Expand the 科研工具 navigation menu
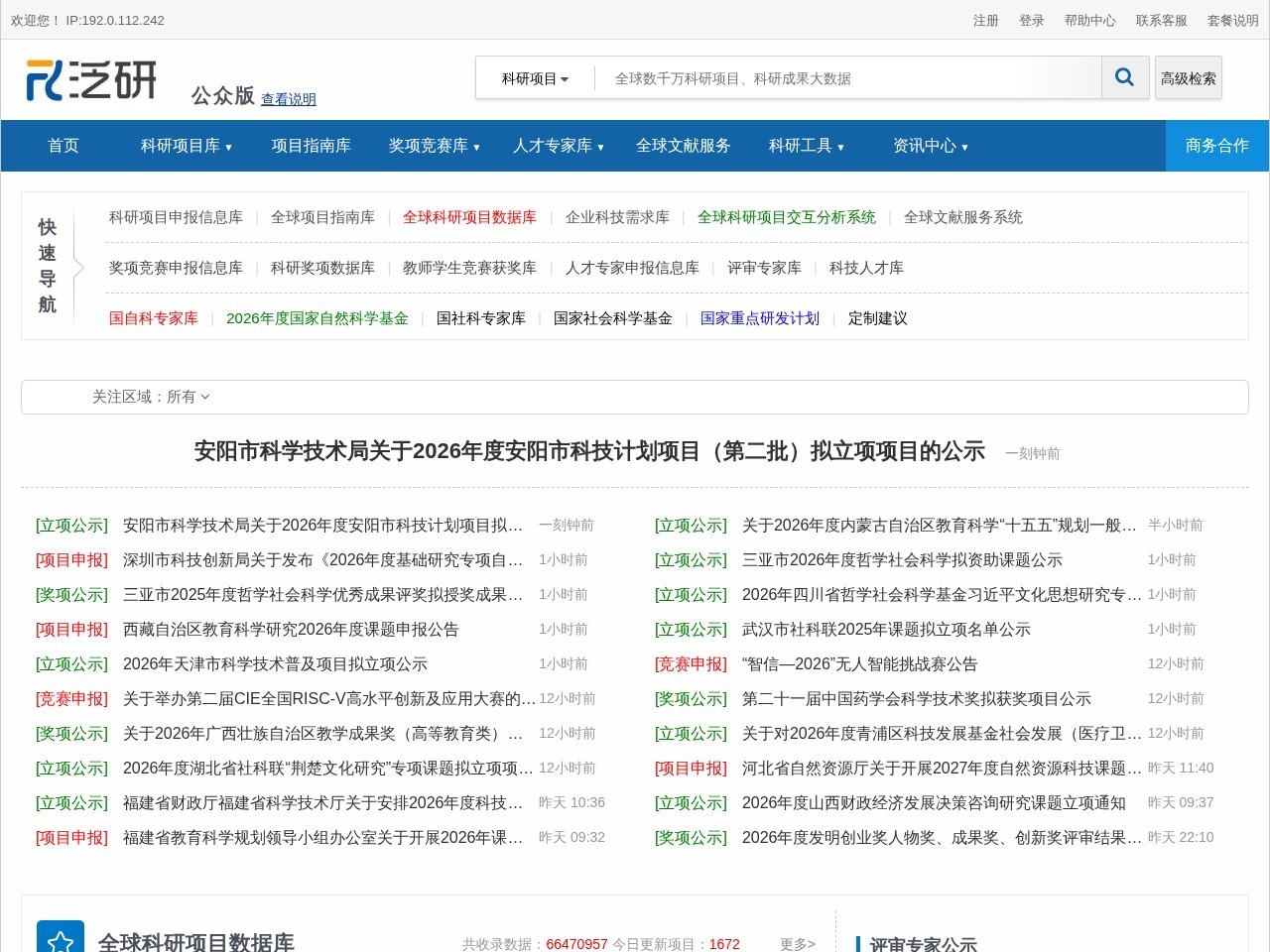The height and width of the screenshot is (952, 1270). [806, 146]
